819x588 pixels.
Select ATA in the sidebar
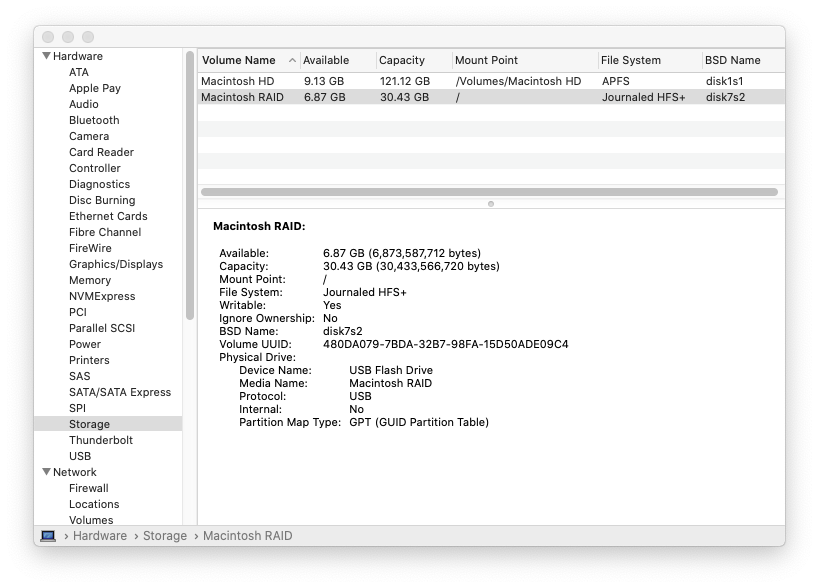(x=79, y=72)
